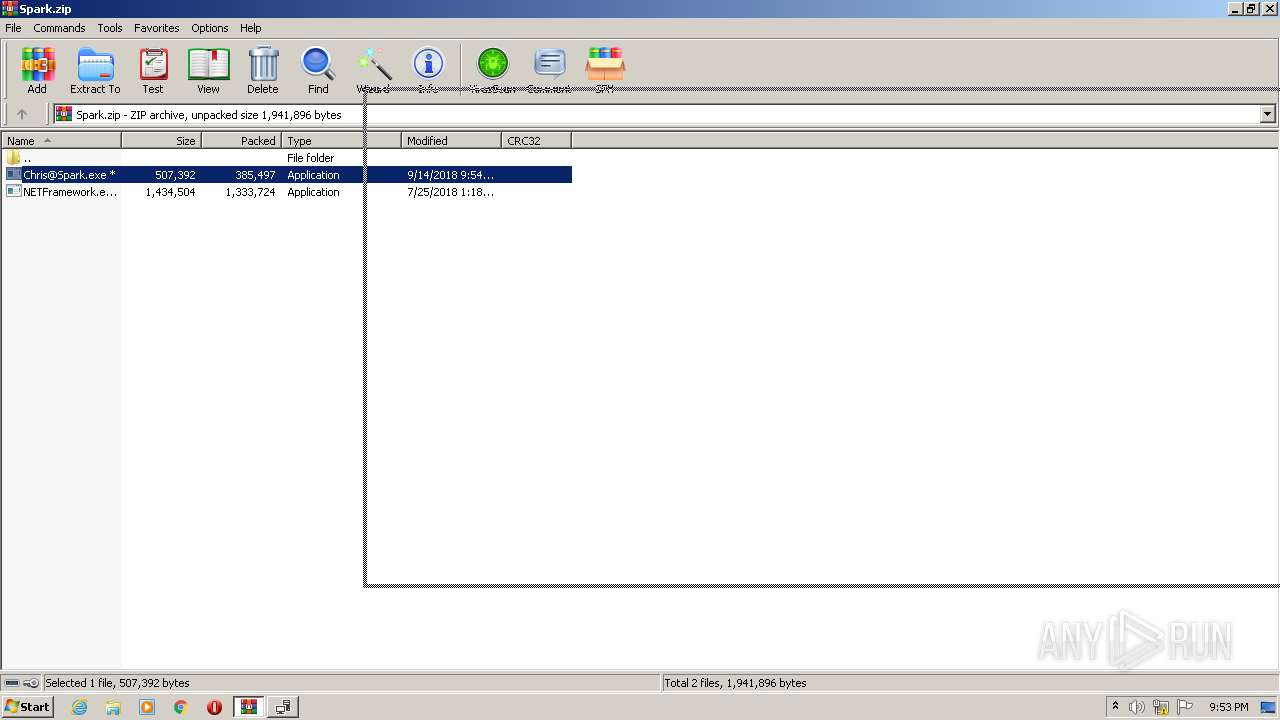
Task: Open the Tools menu
Action: 110,28
